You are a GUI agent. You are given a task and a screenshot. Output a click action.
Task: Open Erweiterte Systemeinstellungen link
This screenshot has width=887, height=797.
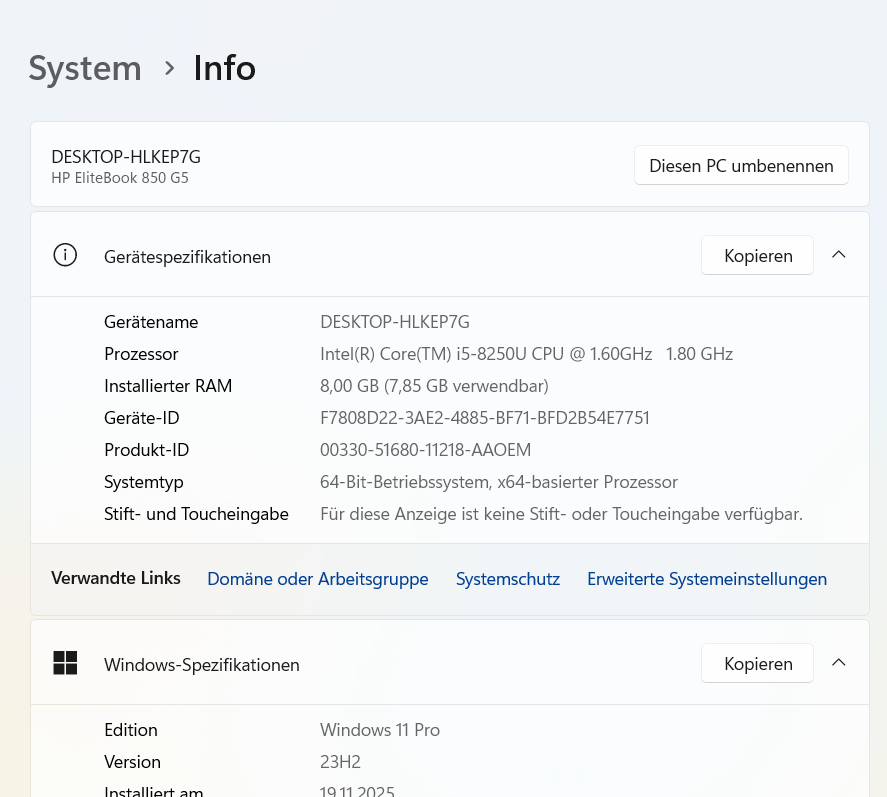click(707, 579)
